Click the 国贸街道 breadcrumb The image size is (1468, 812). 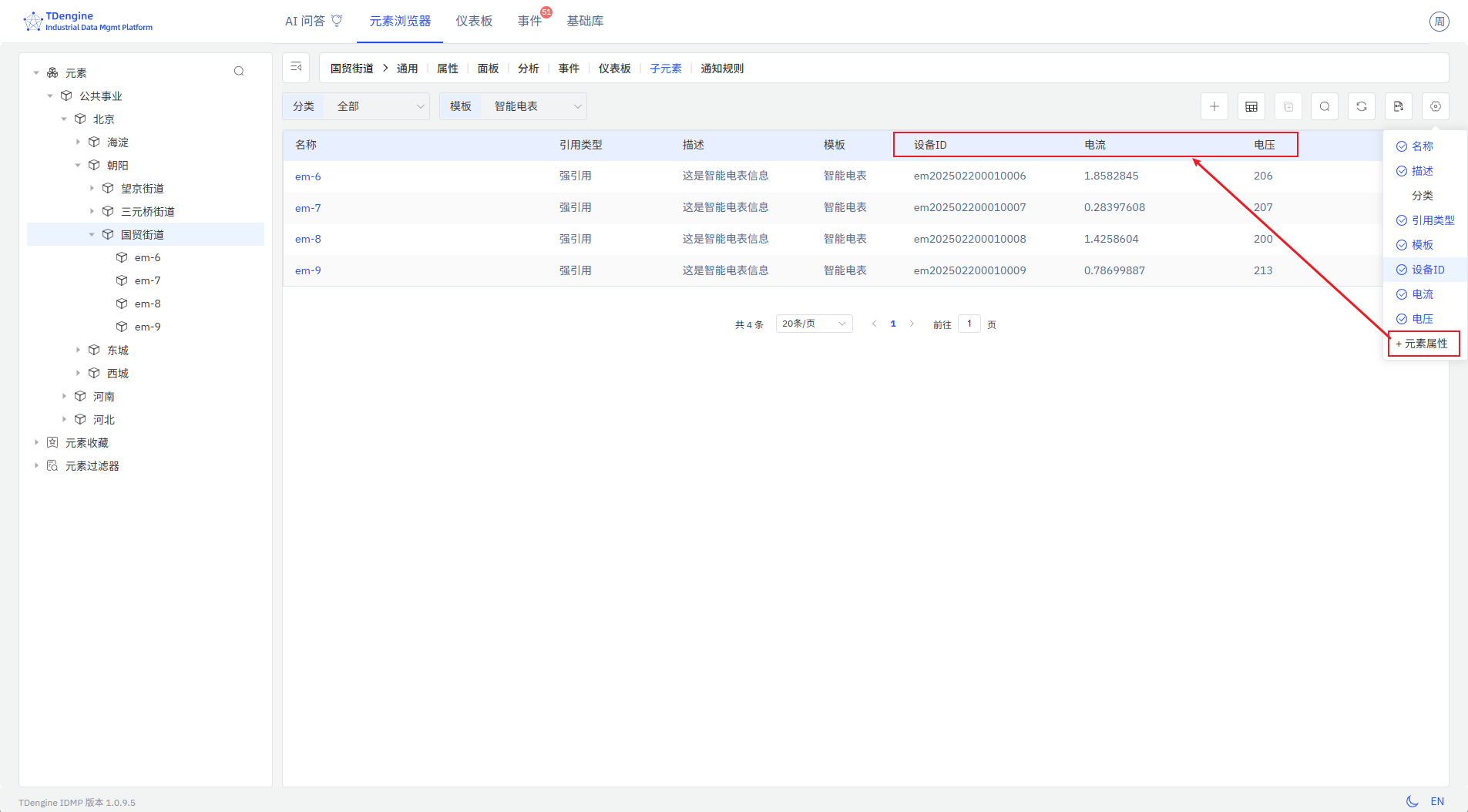coord(352,69)
